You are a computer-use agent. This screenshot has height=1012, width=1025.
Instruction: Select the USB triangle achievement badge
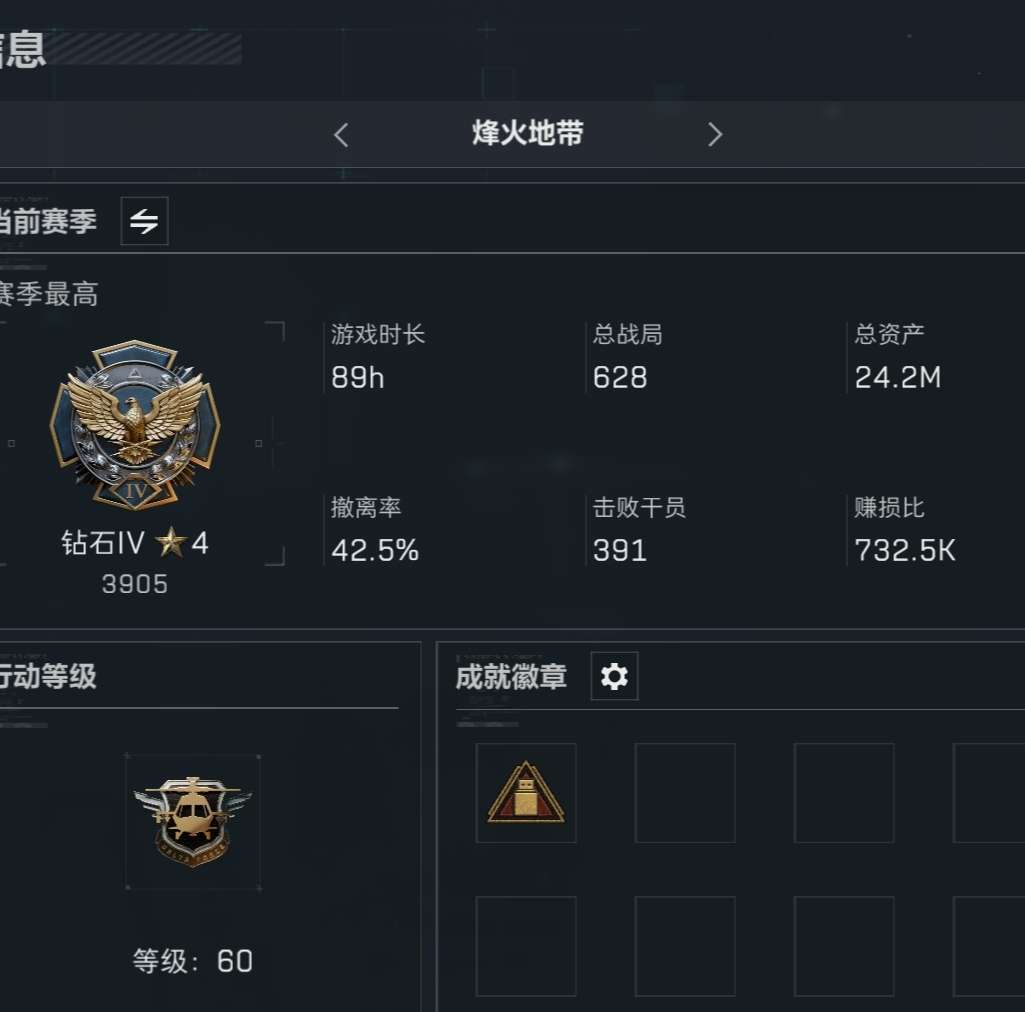tap(526, 793)
